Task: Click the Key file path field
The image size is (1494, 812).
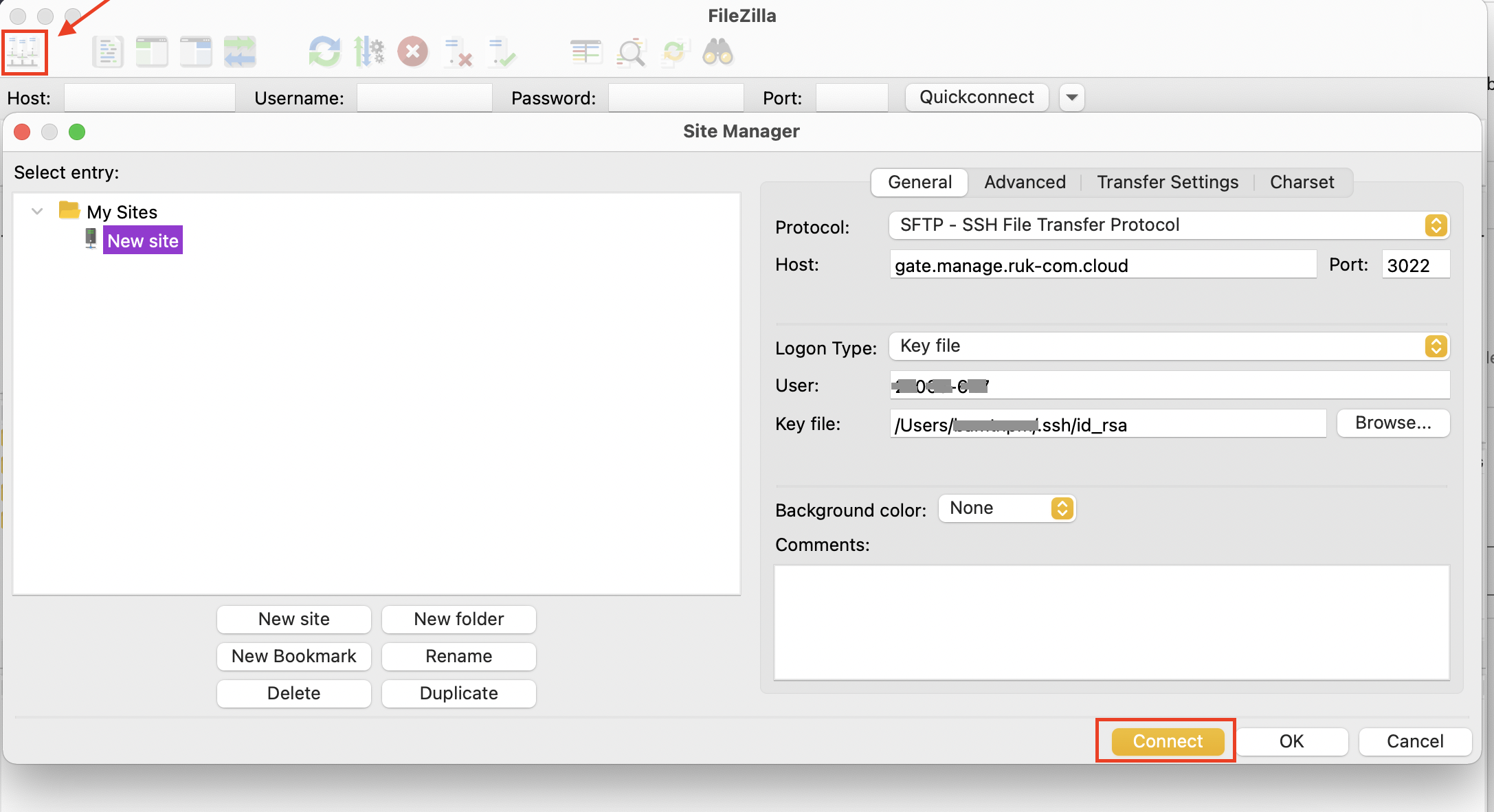Action: pos(1108,424)
